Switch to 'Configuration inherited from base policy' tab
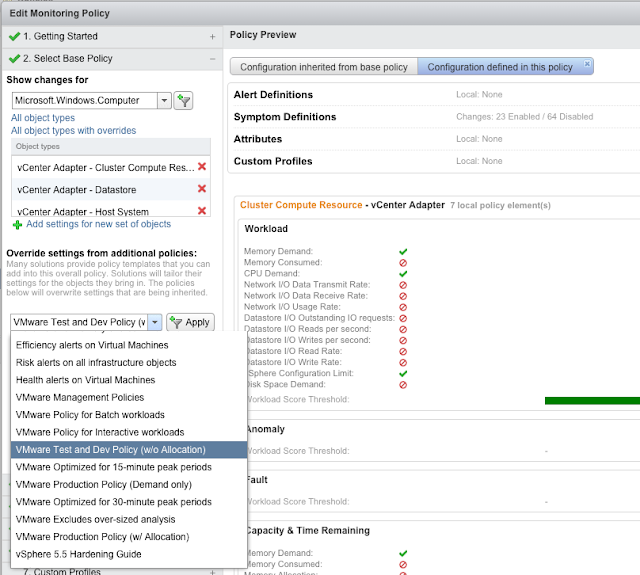 pos(322,67)
